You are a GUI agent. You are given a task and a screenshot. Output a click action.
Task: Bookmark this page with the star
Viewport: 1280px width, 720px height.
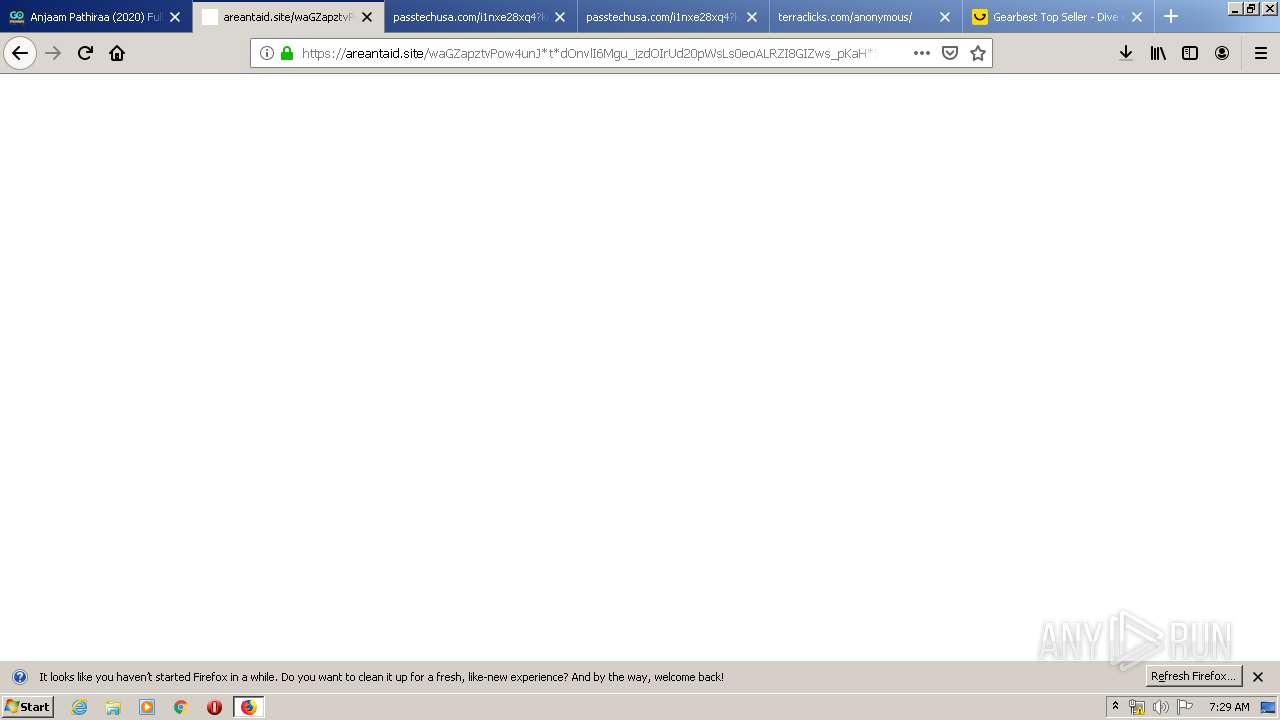point(978,53)
